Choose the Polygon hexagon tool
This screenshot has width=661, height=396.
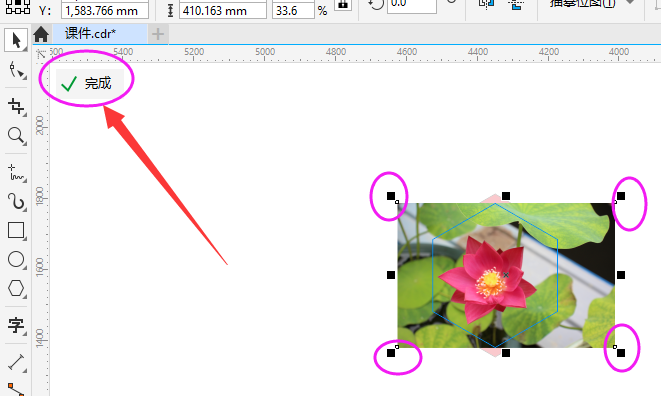16,288
